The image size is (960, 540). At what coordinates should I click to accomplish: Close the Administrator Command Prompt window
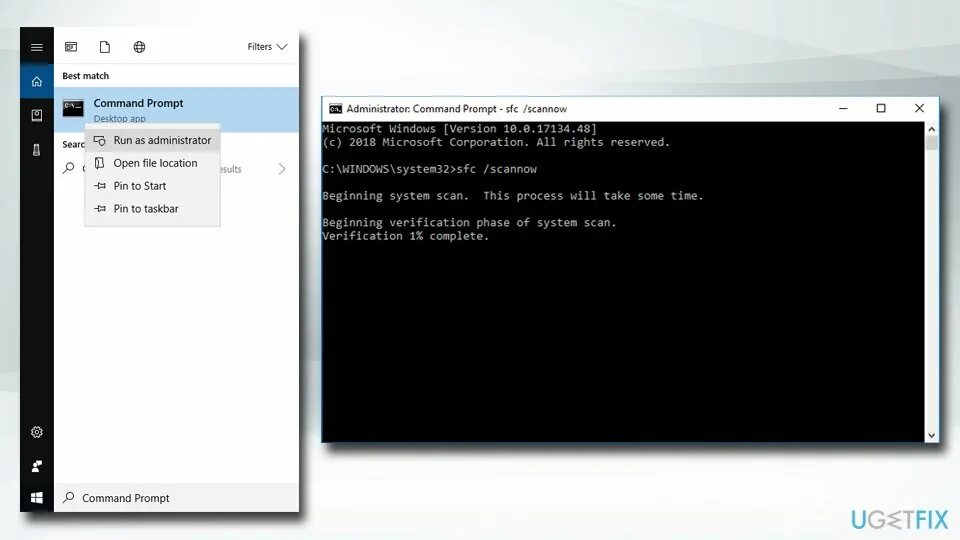tap(919, 108)
